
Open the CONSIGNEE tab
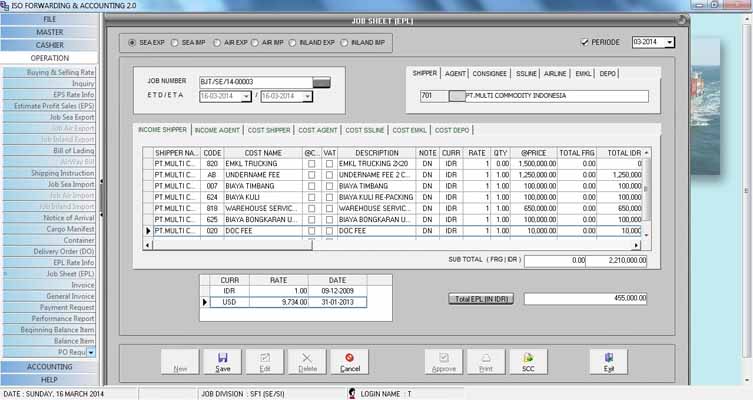point(490,73)
